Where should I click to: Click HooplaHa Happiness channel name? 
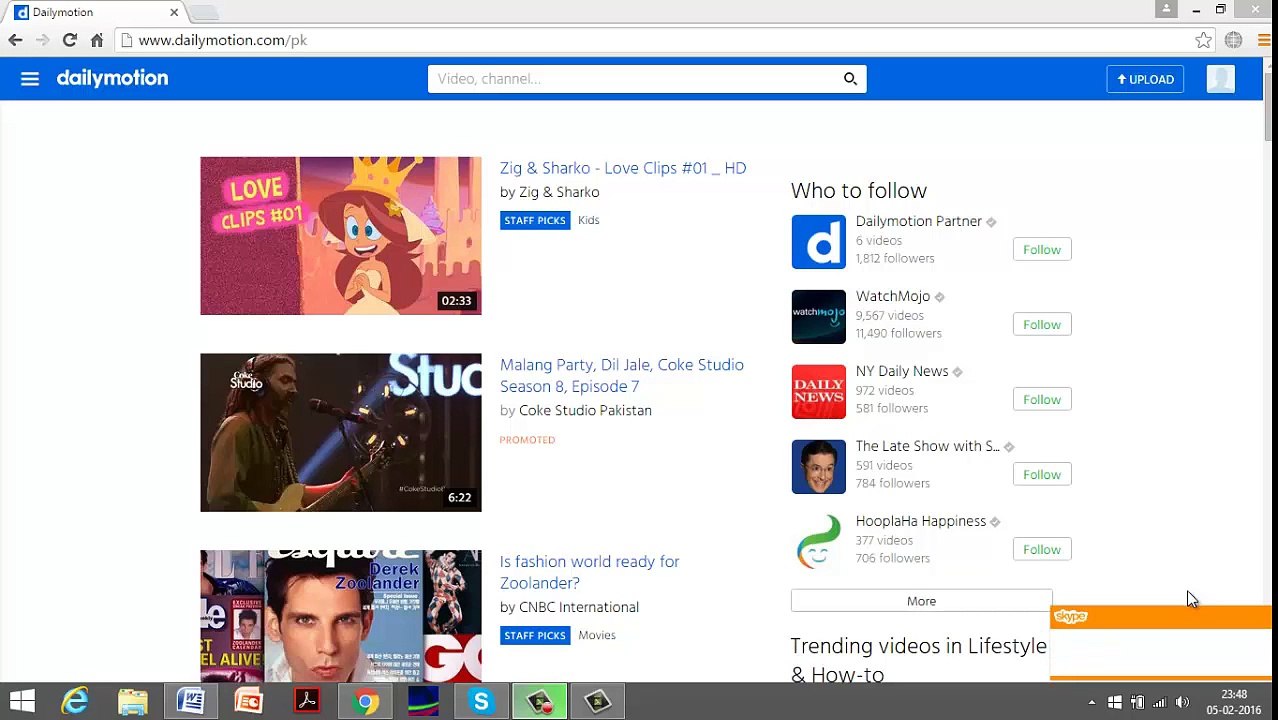click(920, 521)
